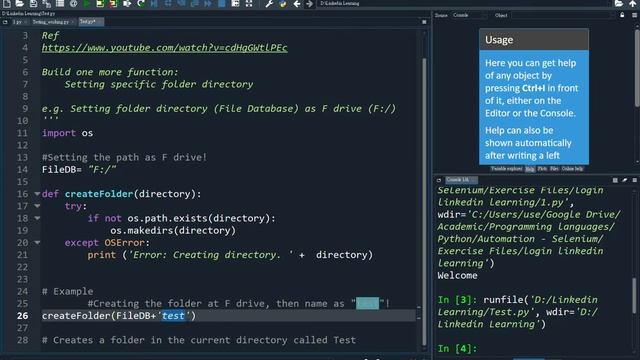Click the Save all files icon

(x=47, y=3)
